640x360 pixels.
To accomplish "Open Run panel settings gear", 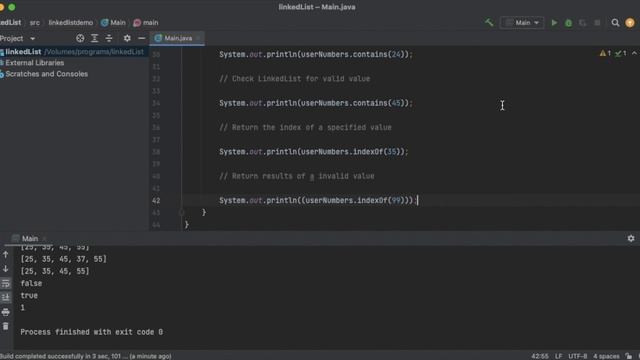I will (631, 238).
